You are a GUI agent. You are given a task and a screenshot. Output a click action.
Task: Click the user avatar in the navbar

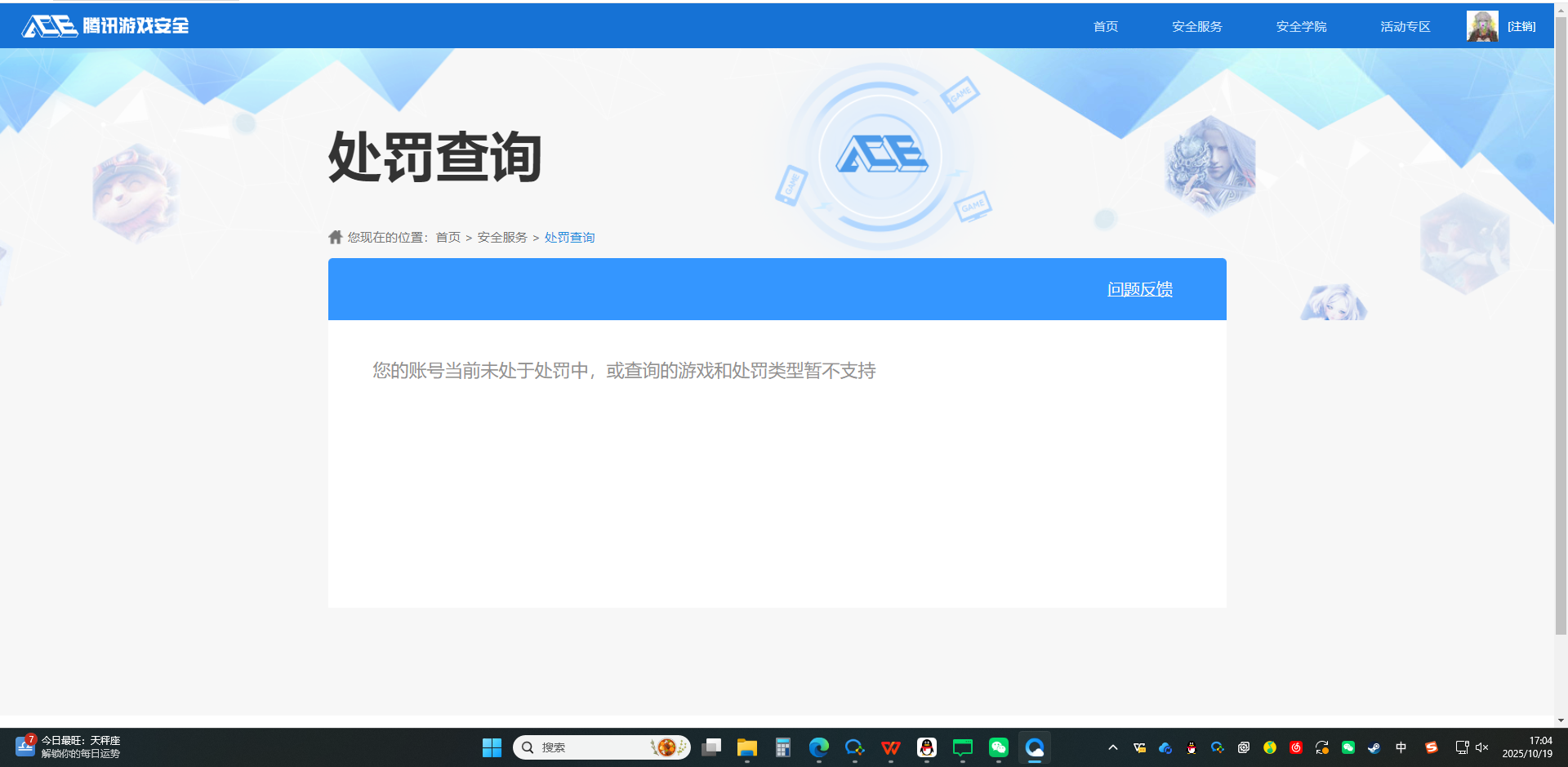point(1481,25)
